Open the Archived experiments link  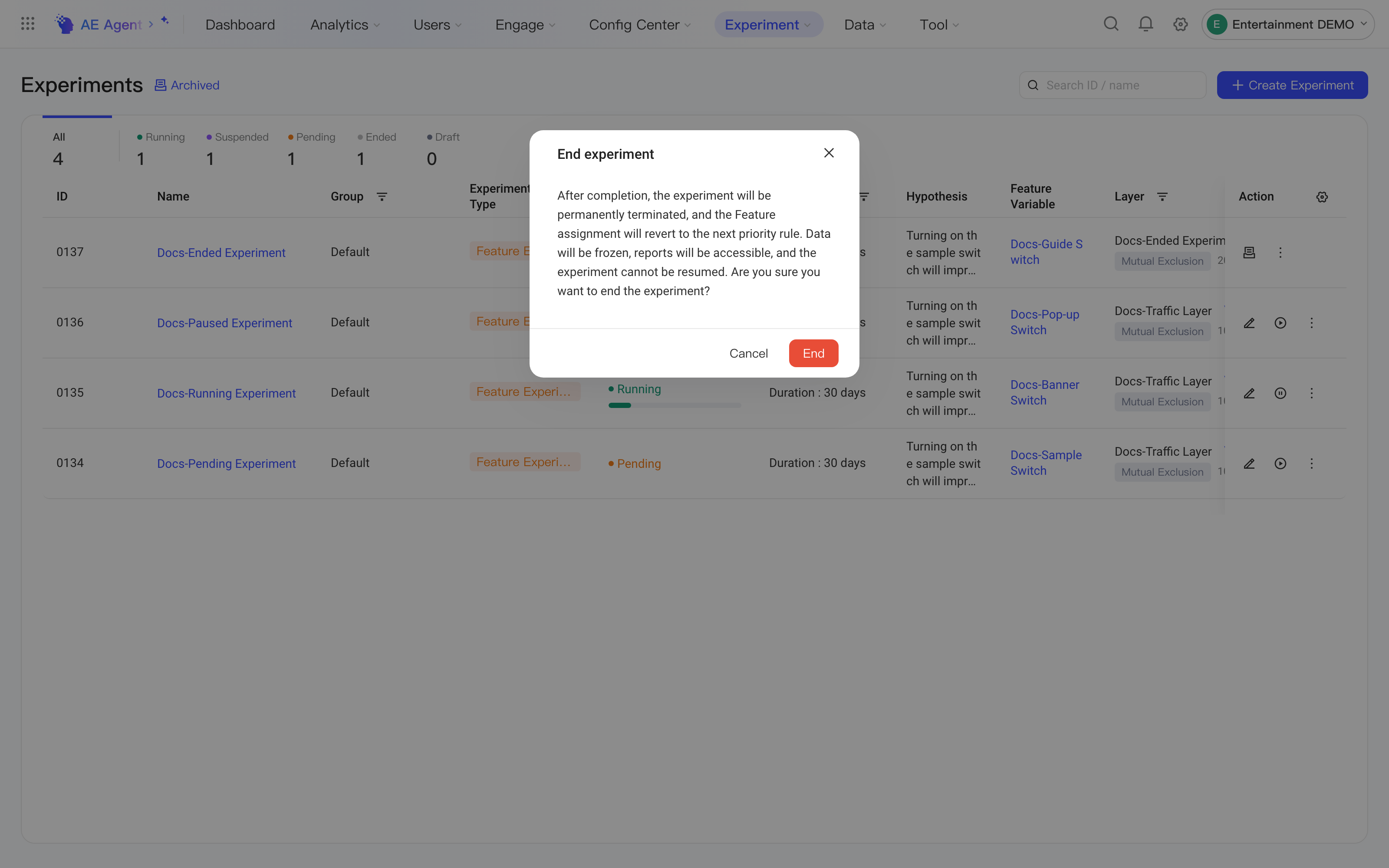[x=187, y=85]
